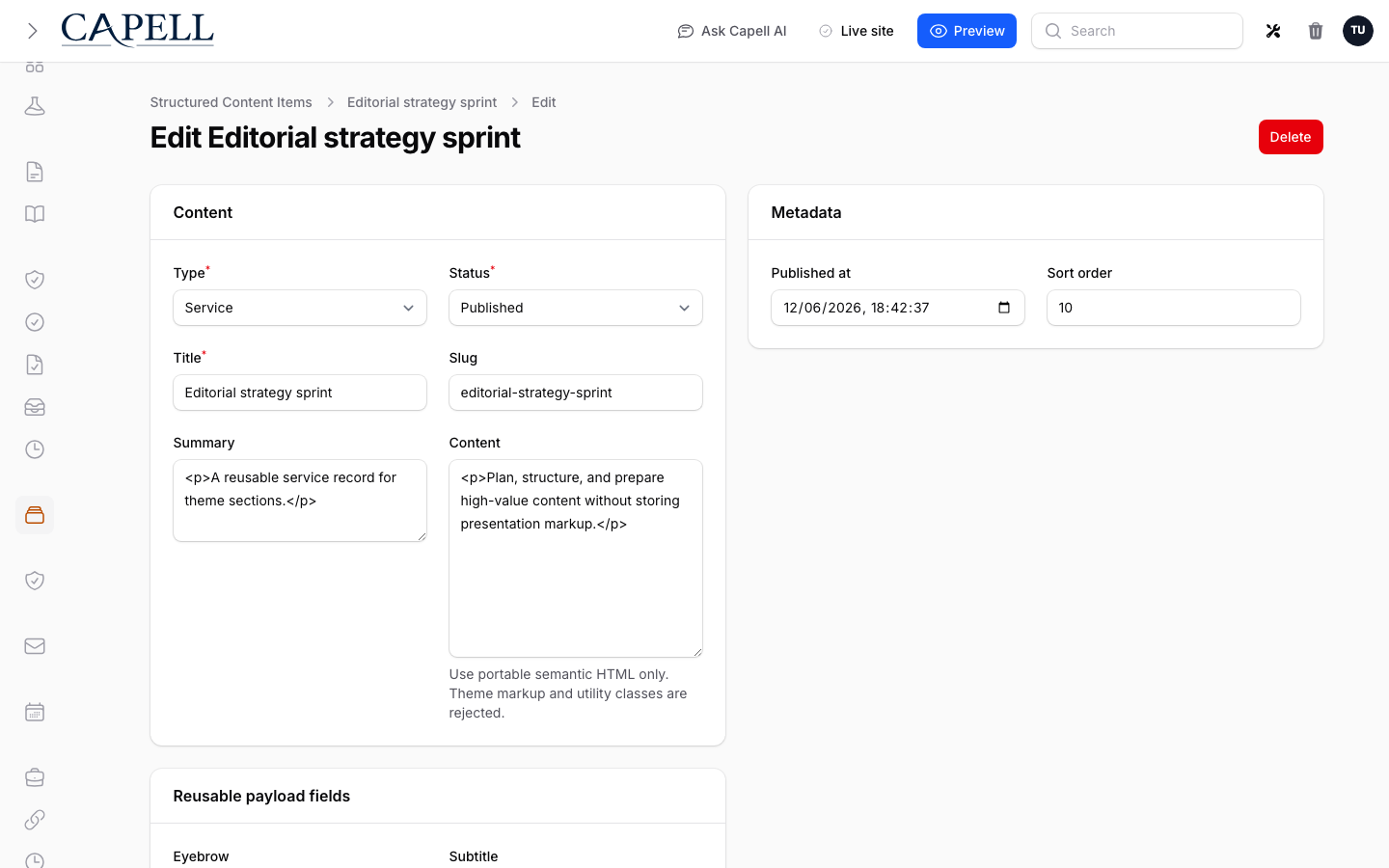
Task: Click the Published at date-time field
Action: tap(898, 308)
